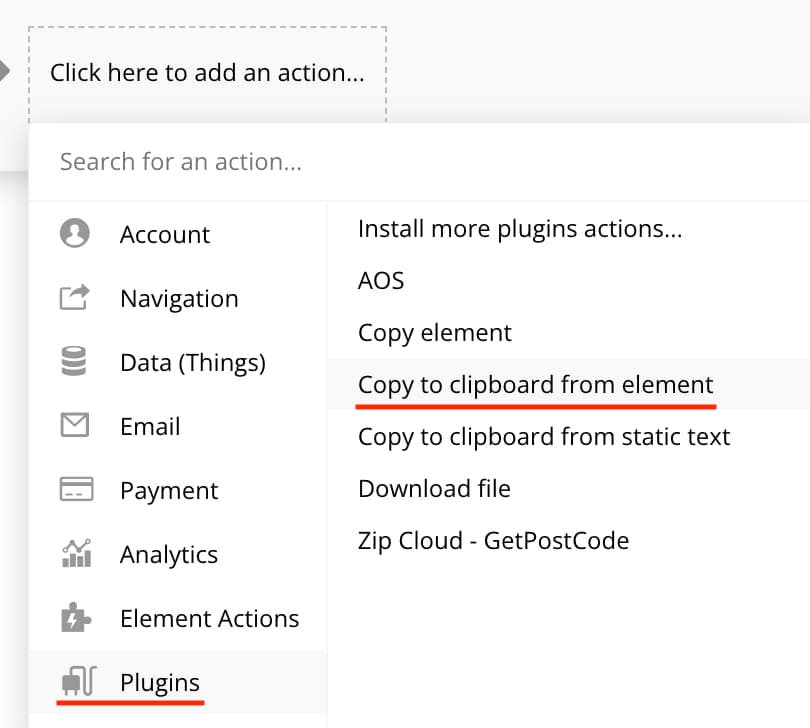This screenshot has height=728, width=810.
Task: Click the Payment credit card icon
Action: [76, 489]
